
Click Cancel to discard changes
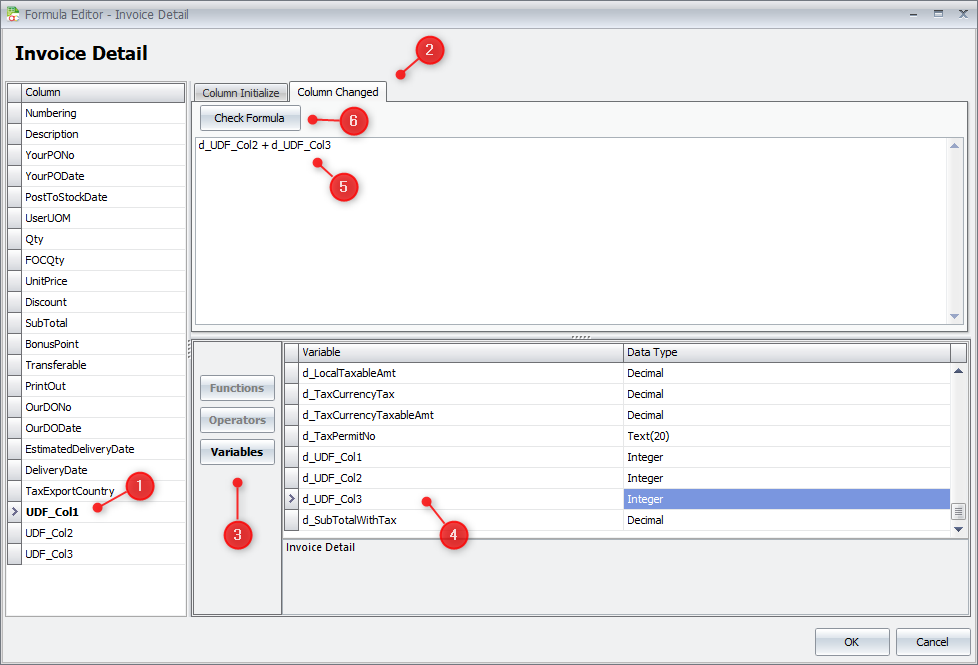click(x=932, y=642)
